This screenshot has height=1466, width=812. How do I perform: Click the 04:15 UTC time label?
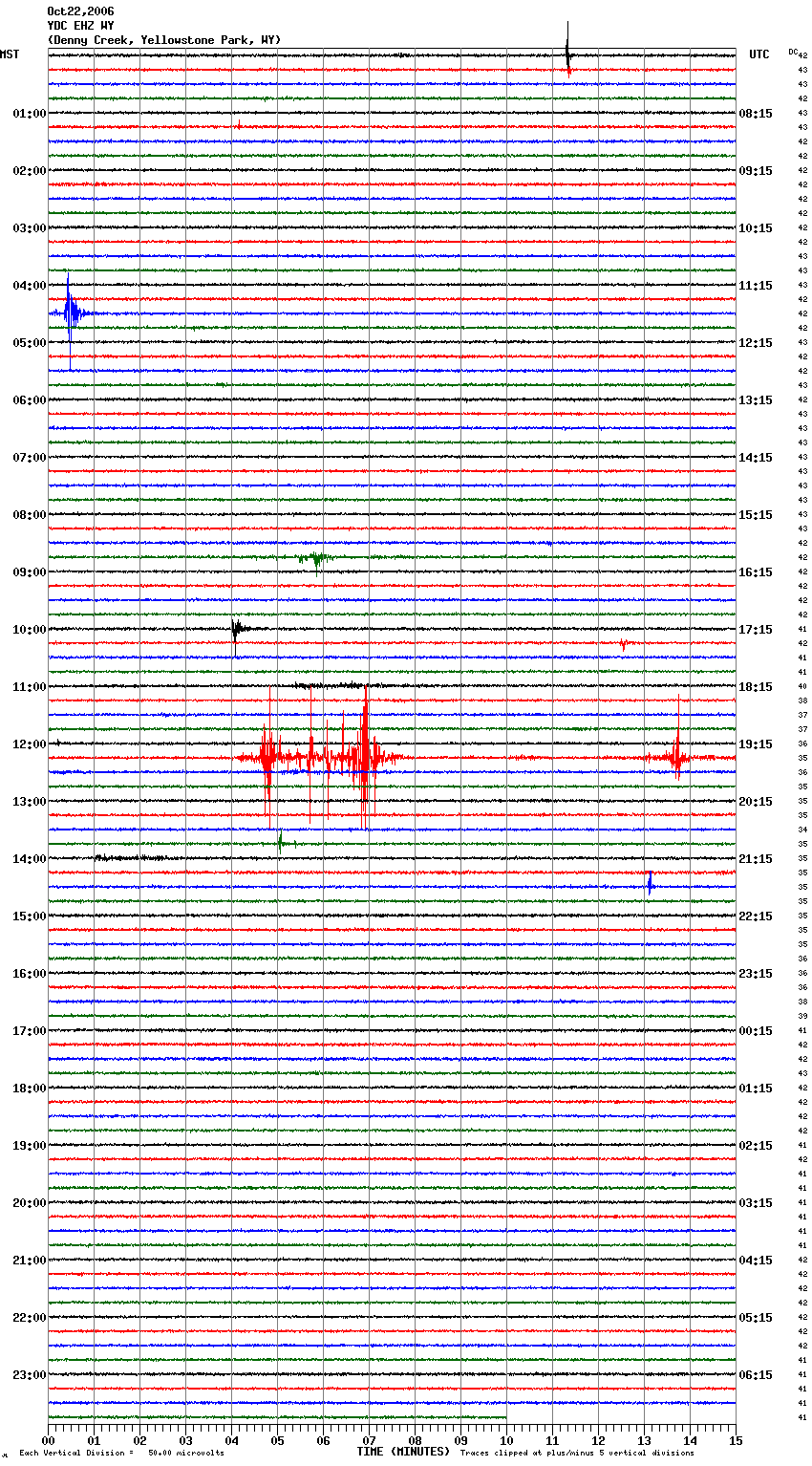[756, 1261]
